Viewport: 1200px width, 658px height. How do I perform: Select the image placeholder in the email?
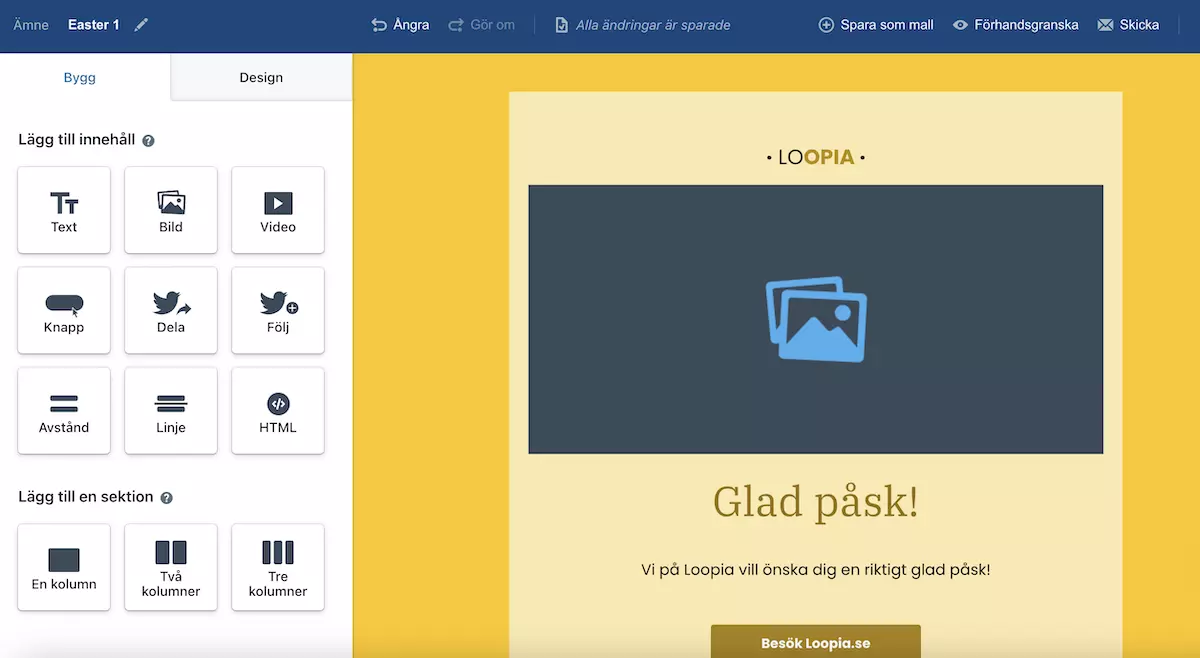(x=816, y=319)
